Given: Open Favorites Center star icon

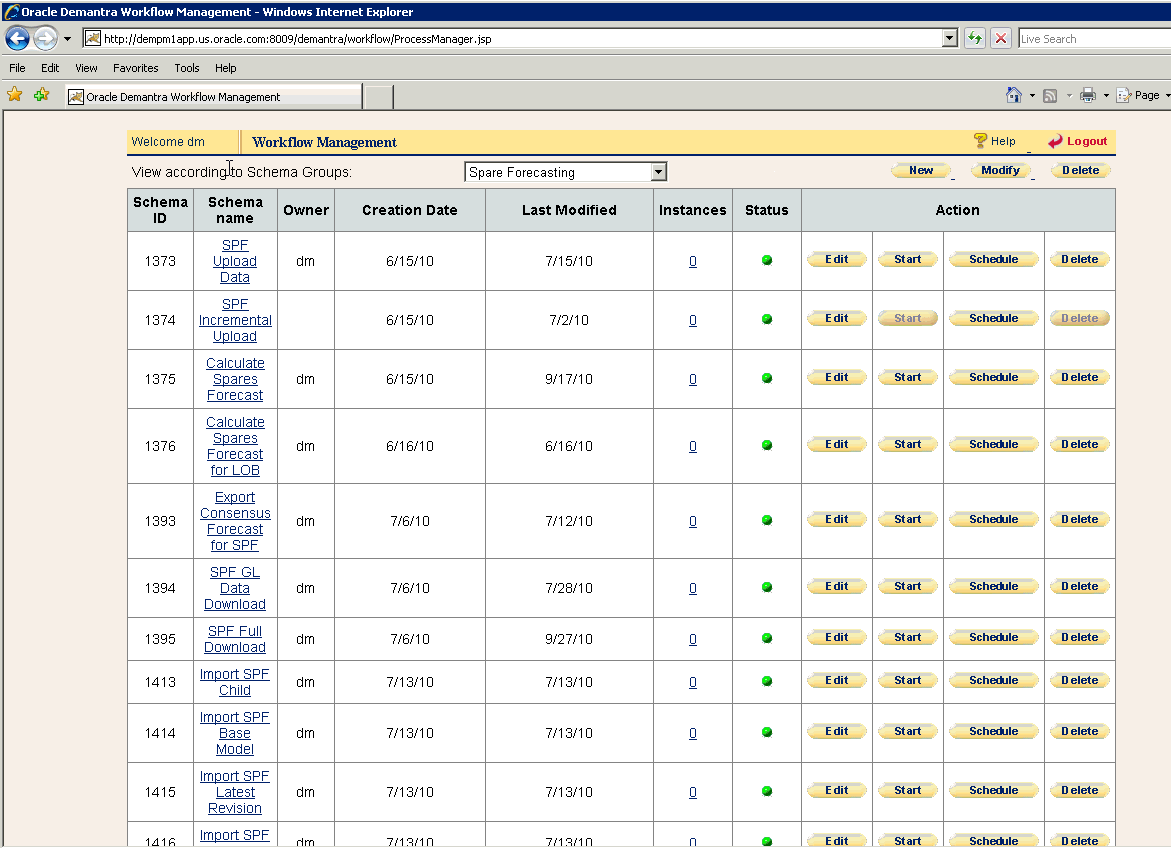Looking at the screenshot, I should [15, 95].
